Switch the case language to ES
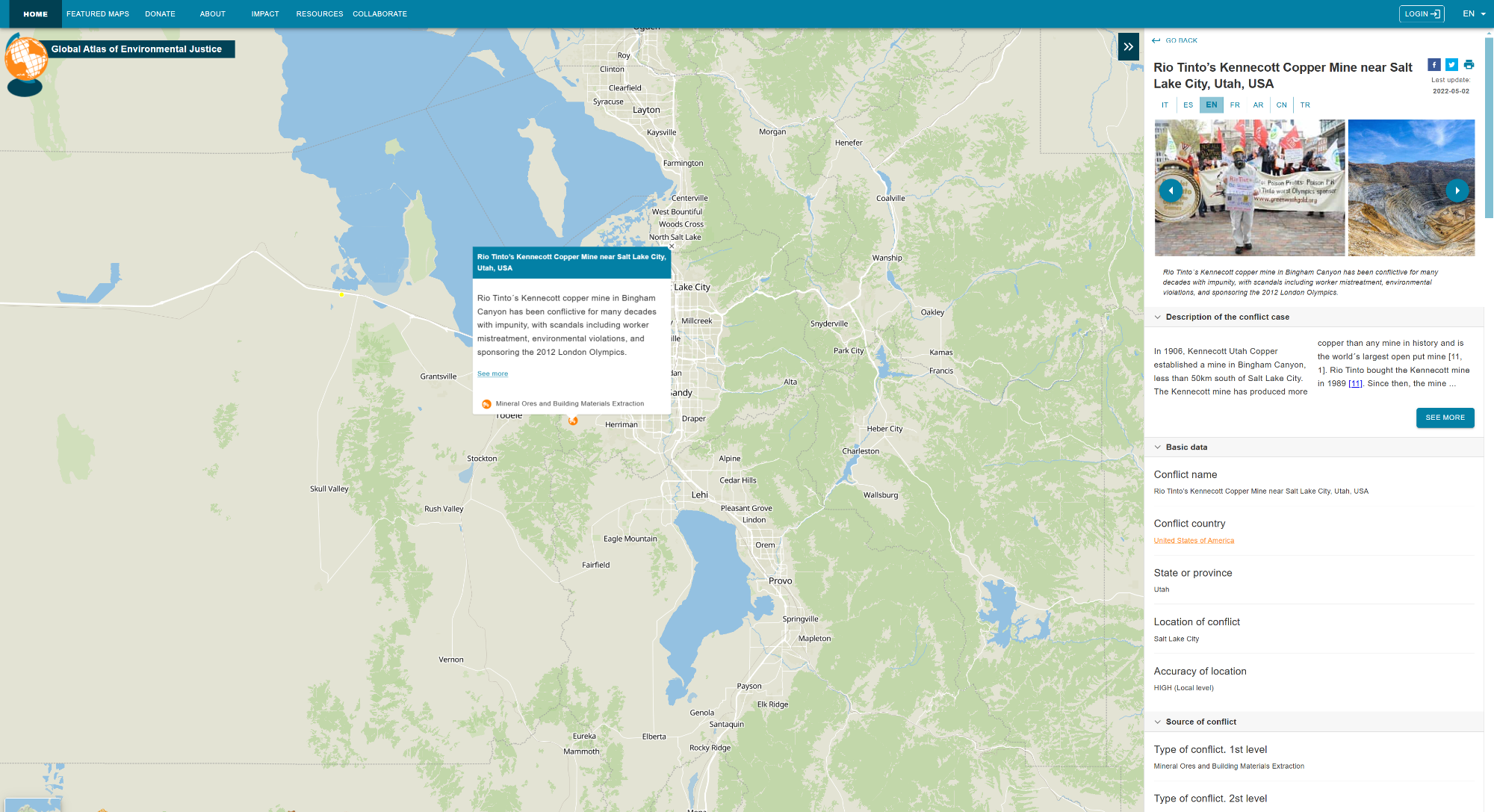 coord(1188,105)
